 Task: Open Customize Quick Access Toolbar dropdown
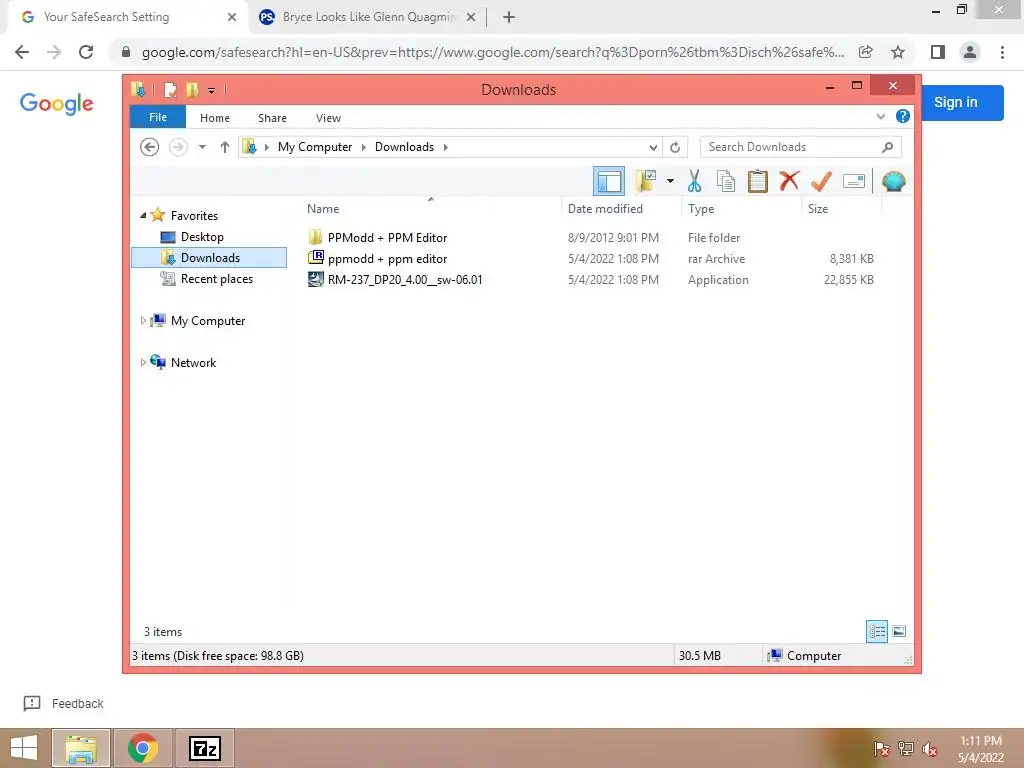tap(212, 90)
